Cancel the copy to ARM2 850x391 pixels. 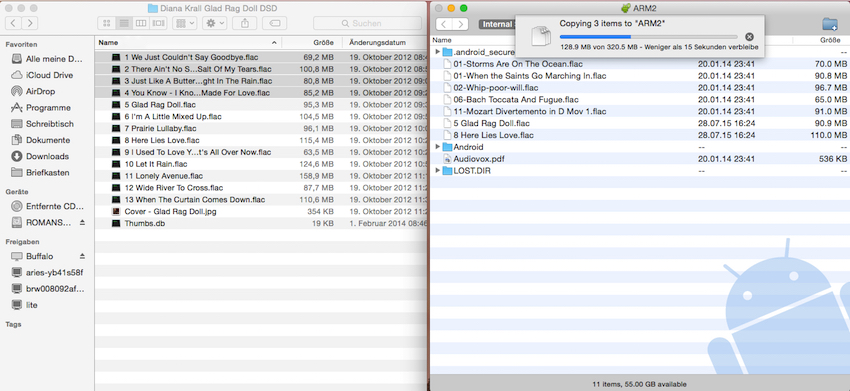[749, 37]
